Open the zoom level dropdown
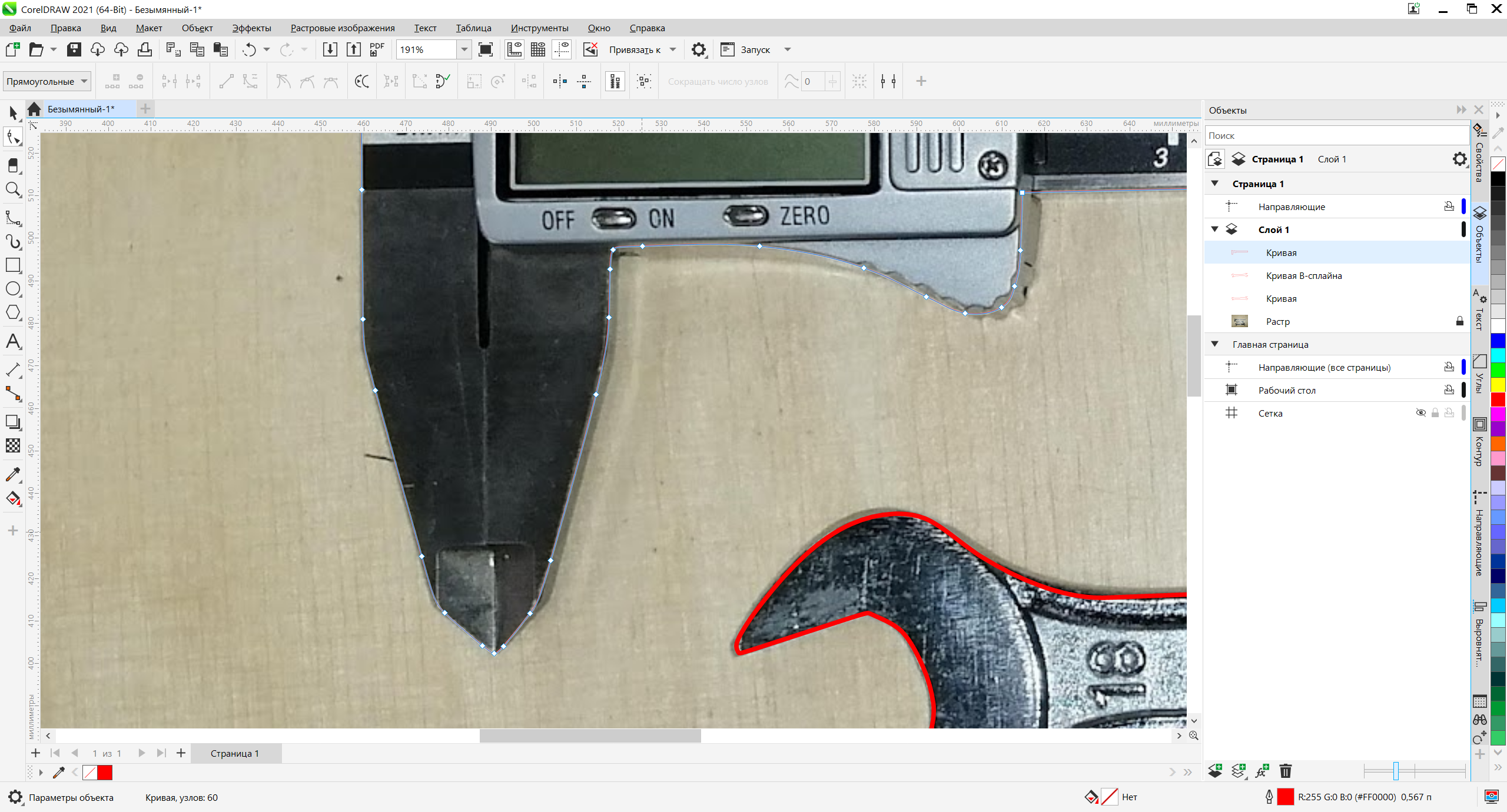Viewport: 1507px width, 812px height. point(464,50)
